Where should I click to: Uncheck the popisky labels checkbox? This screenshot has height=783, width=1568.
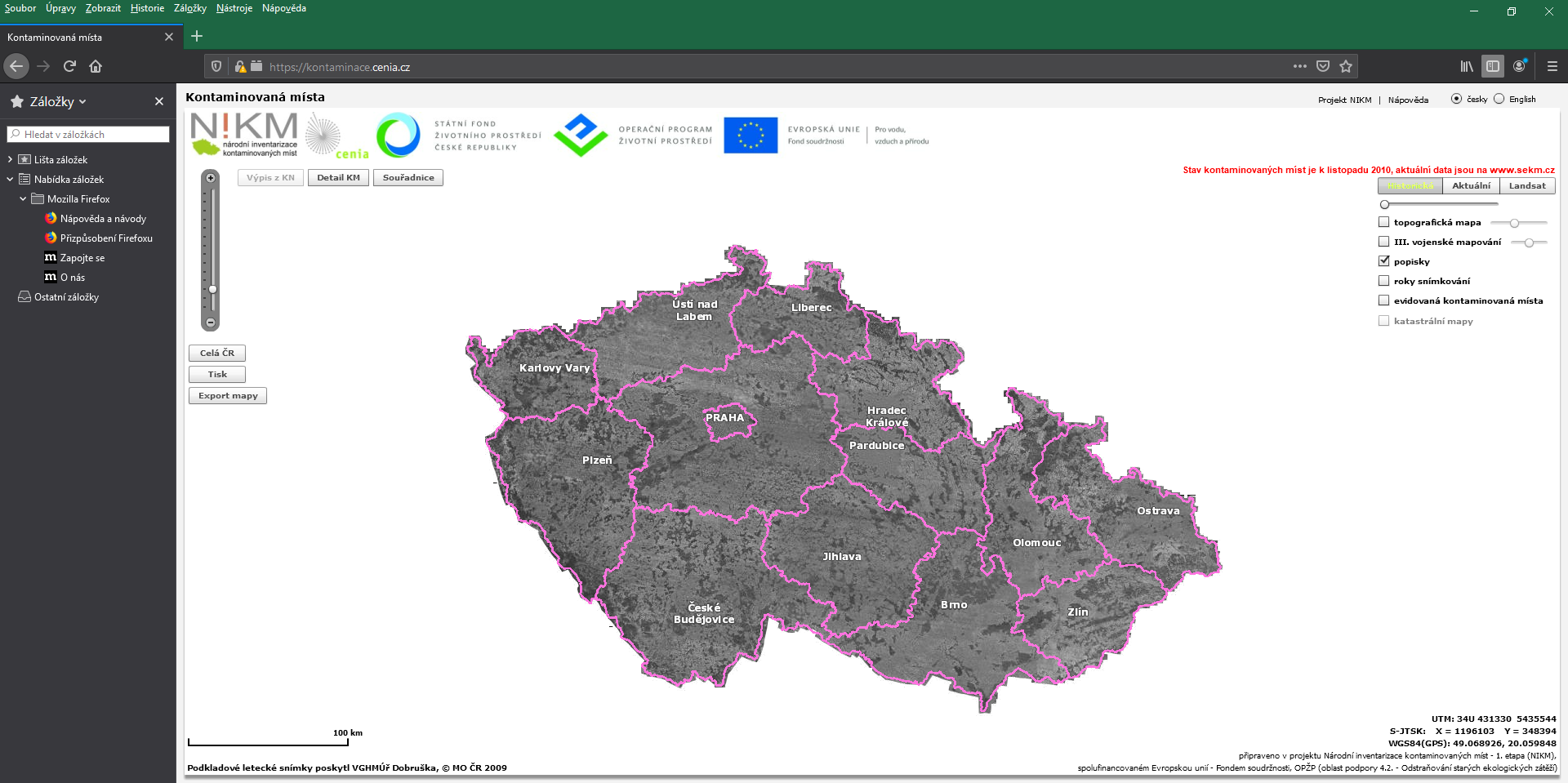pyautogui.click(x=1383, y=261)
